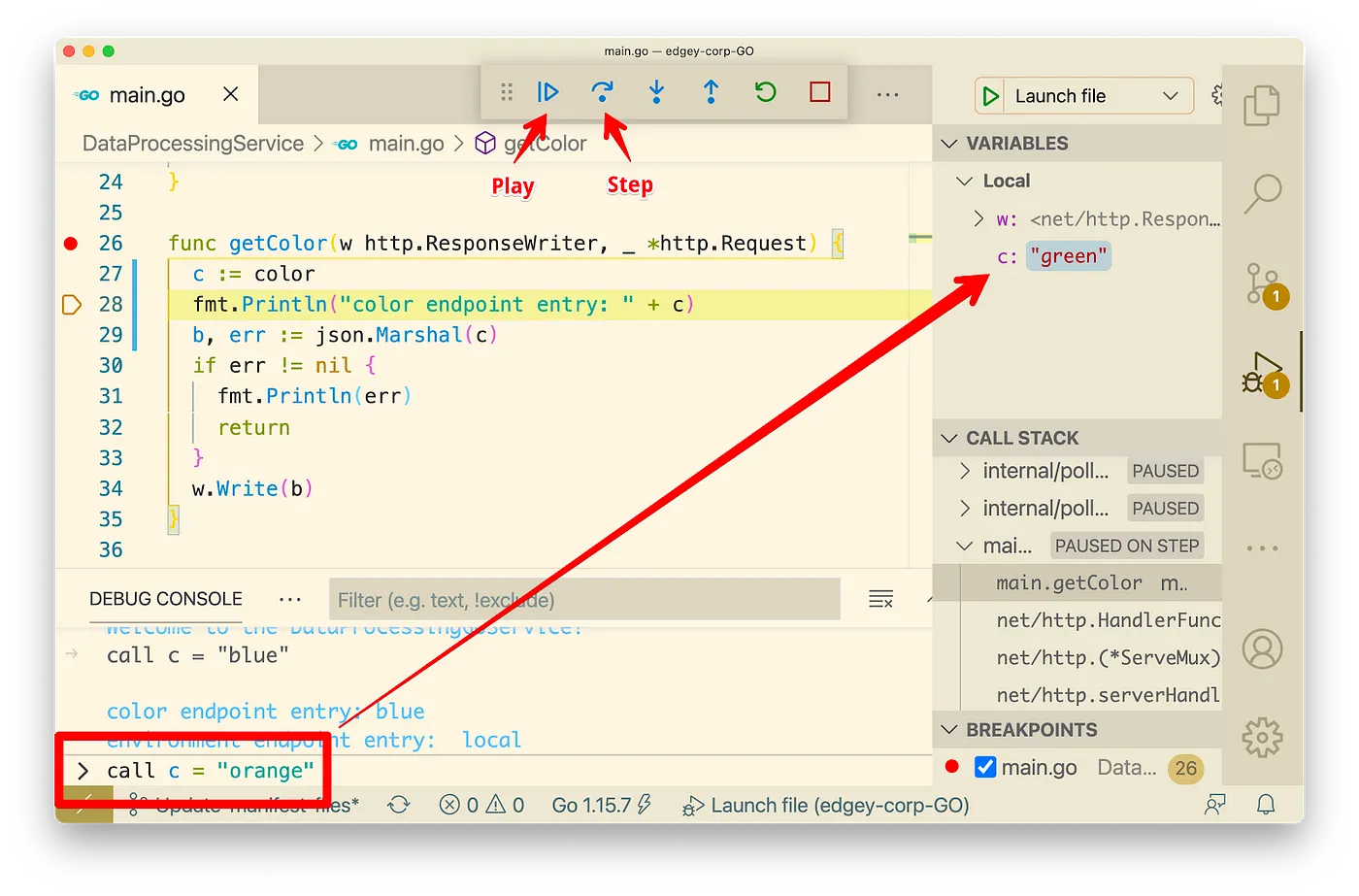The image size is (1359, 896).
Task: Place cursor on line 28 Println statement
Action: [444, 305]
